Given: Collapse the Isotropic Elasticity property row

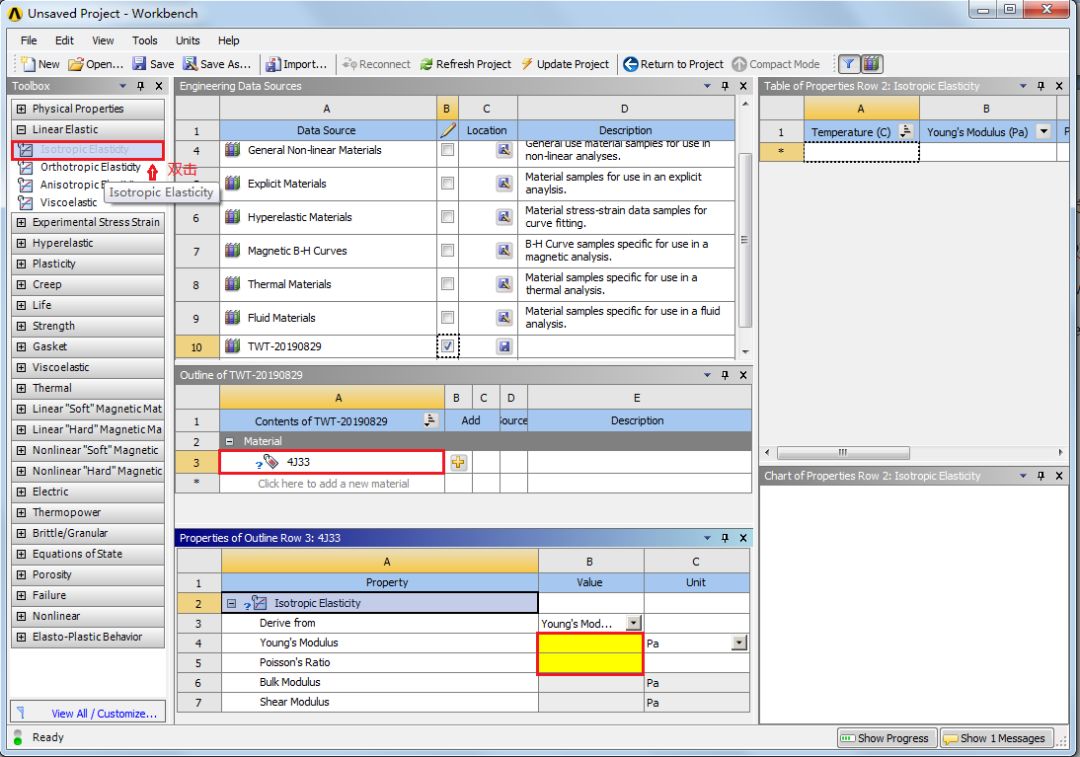Looking at the screenshot, I should tap(231, 603).
